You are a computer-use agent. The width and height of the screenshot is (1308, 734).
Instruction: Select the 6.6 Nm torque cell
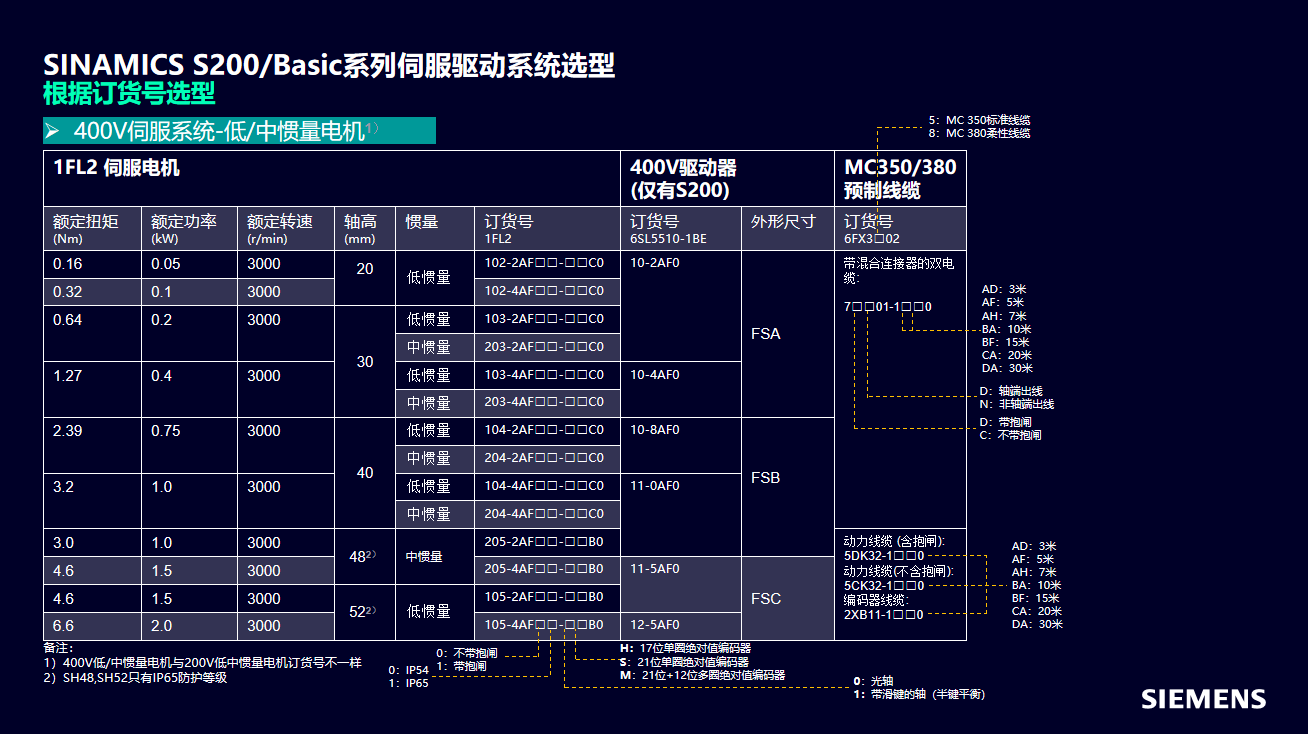pos(92,626)
